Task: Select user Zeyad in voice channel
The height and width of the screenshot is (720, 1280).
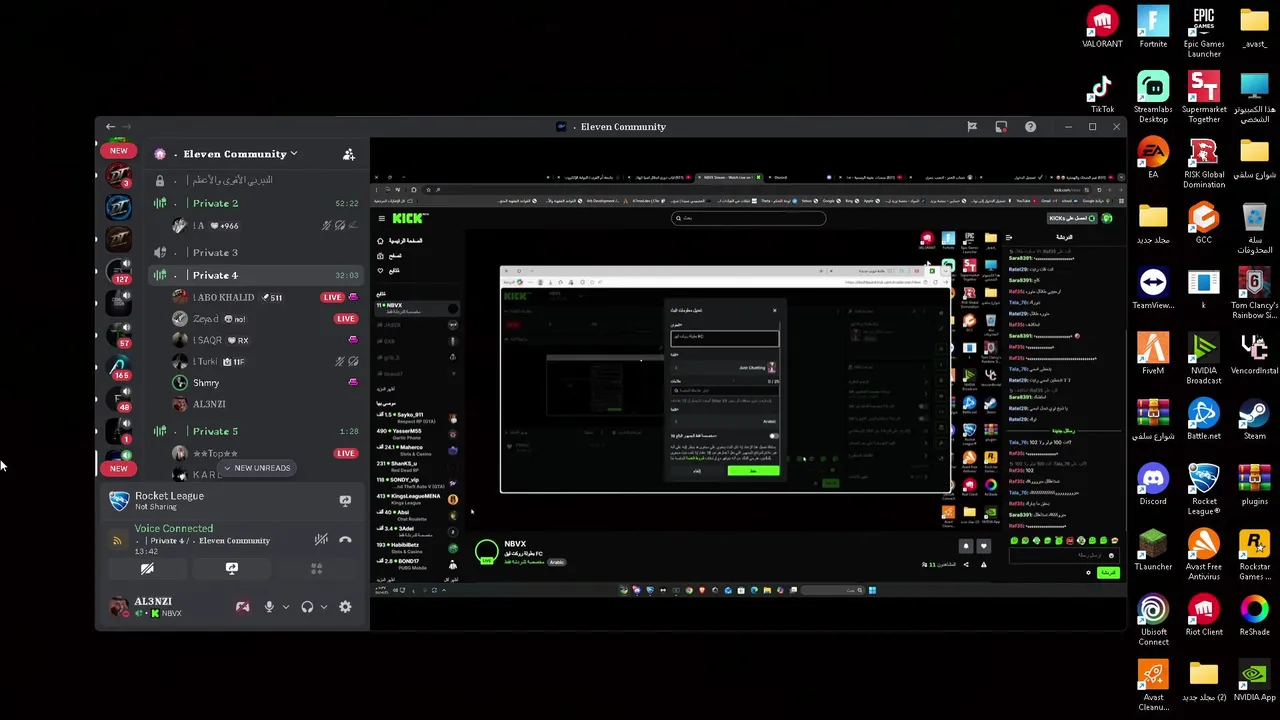Action: click(x=219, y=319)
